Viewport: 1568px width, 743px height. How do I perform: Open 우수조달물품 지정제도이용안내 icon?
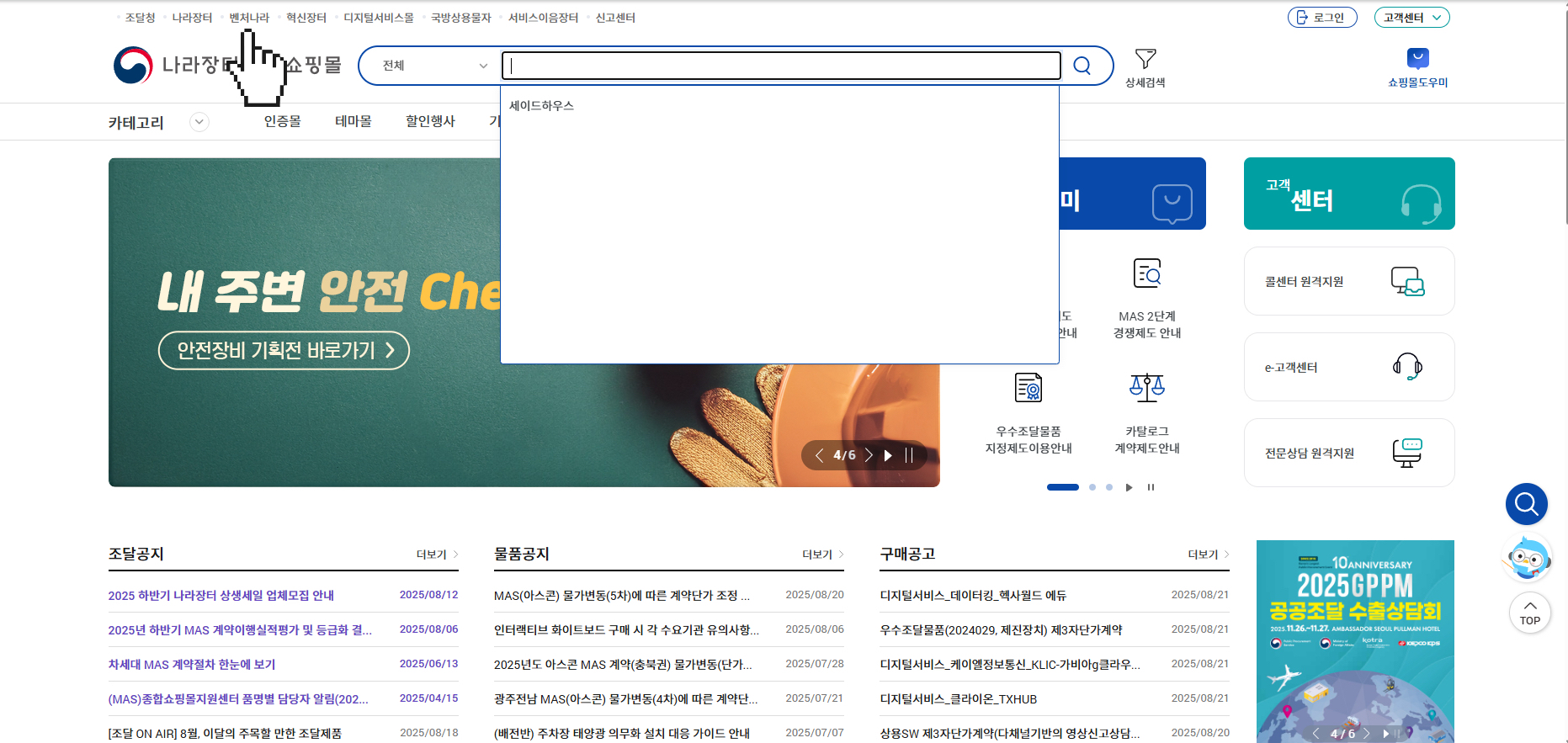[x=1029, y=387]
